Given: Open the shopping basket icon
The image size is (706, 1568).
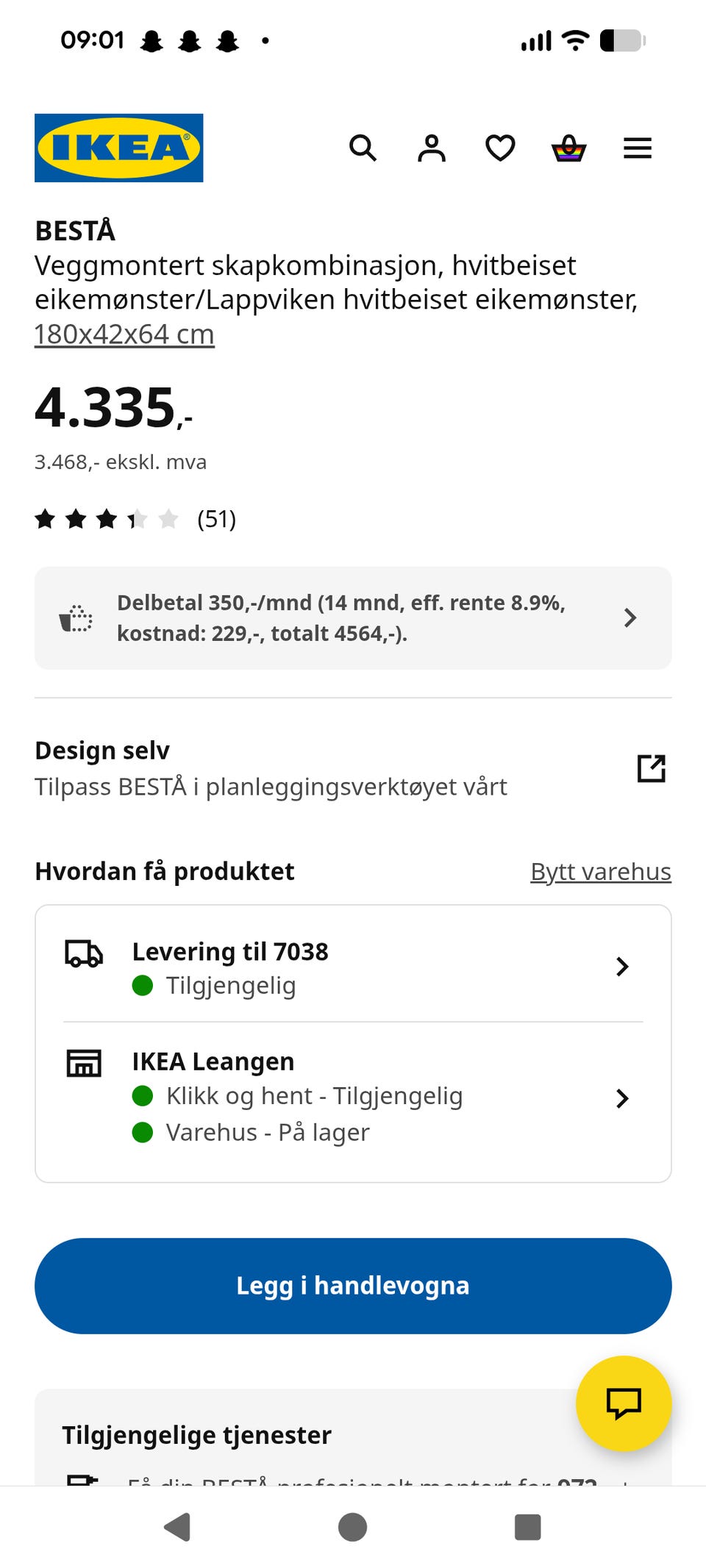Looking at the screenshot, I should pyautogui.click(x=568, y=148).
